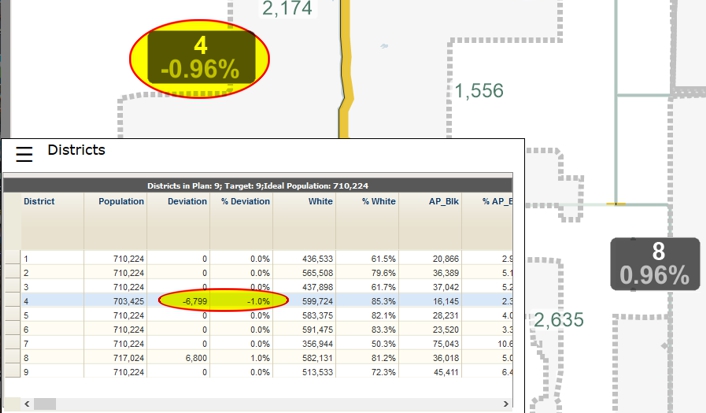Click the District column header
The width and height of the screenshot is (706, 413).
tap(40, 201)
